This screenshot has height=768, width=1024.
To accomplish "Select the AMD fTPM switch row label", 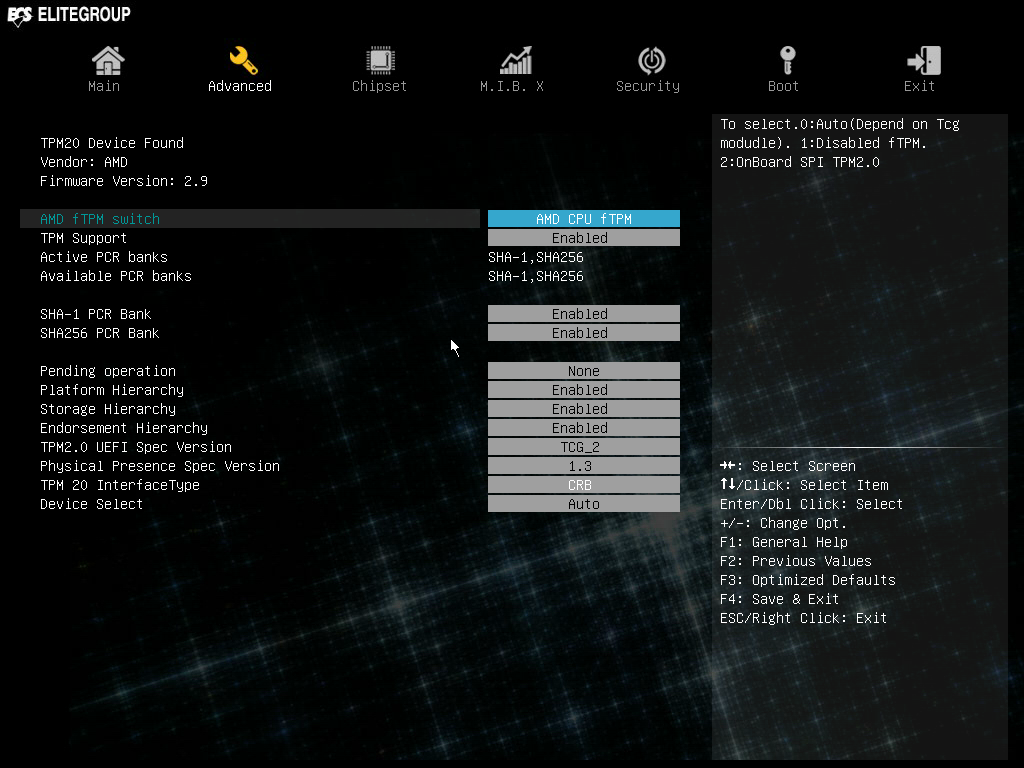I will tap(100, 219).
